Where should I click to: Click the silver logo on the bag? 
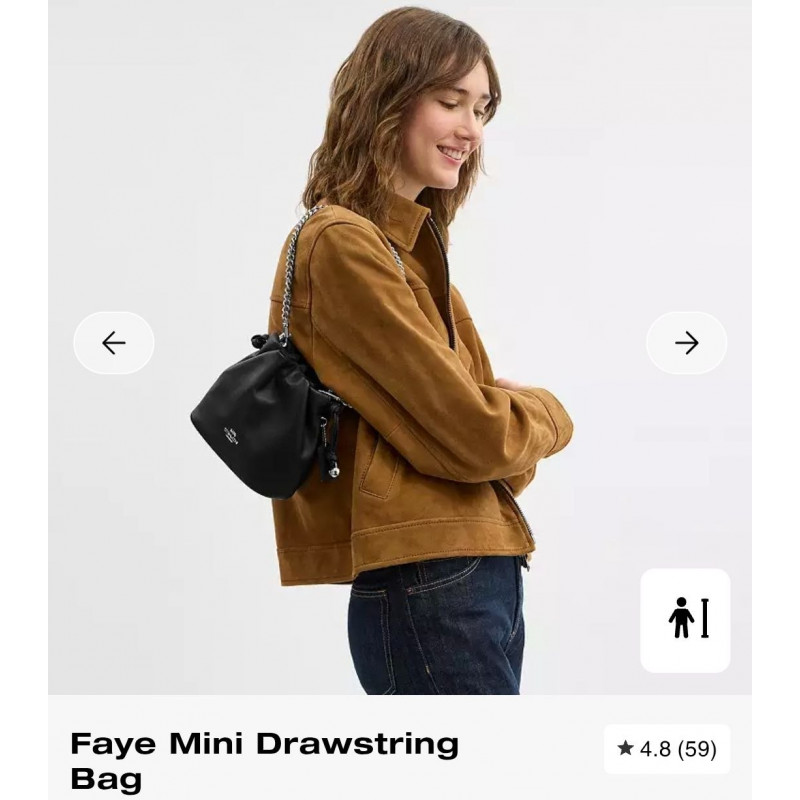(231, 436)
